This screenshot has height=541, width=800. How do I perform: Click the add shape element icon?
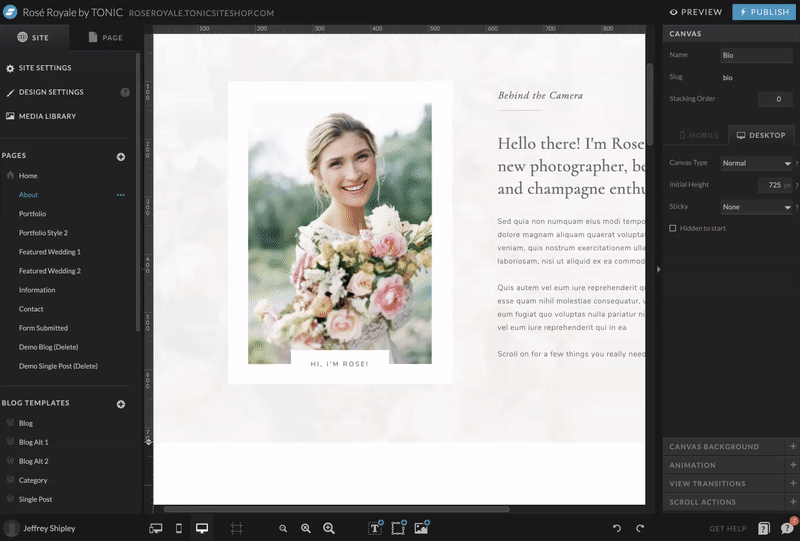click(x=398, y=528)
